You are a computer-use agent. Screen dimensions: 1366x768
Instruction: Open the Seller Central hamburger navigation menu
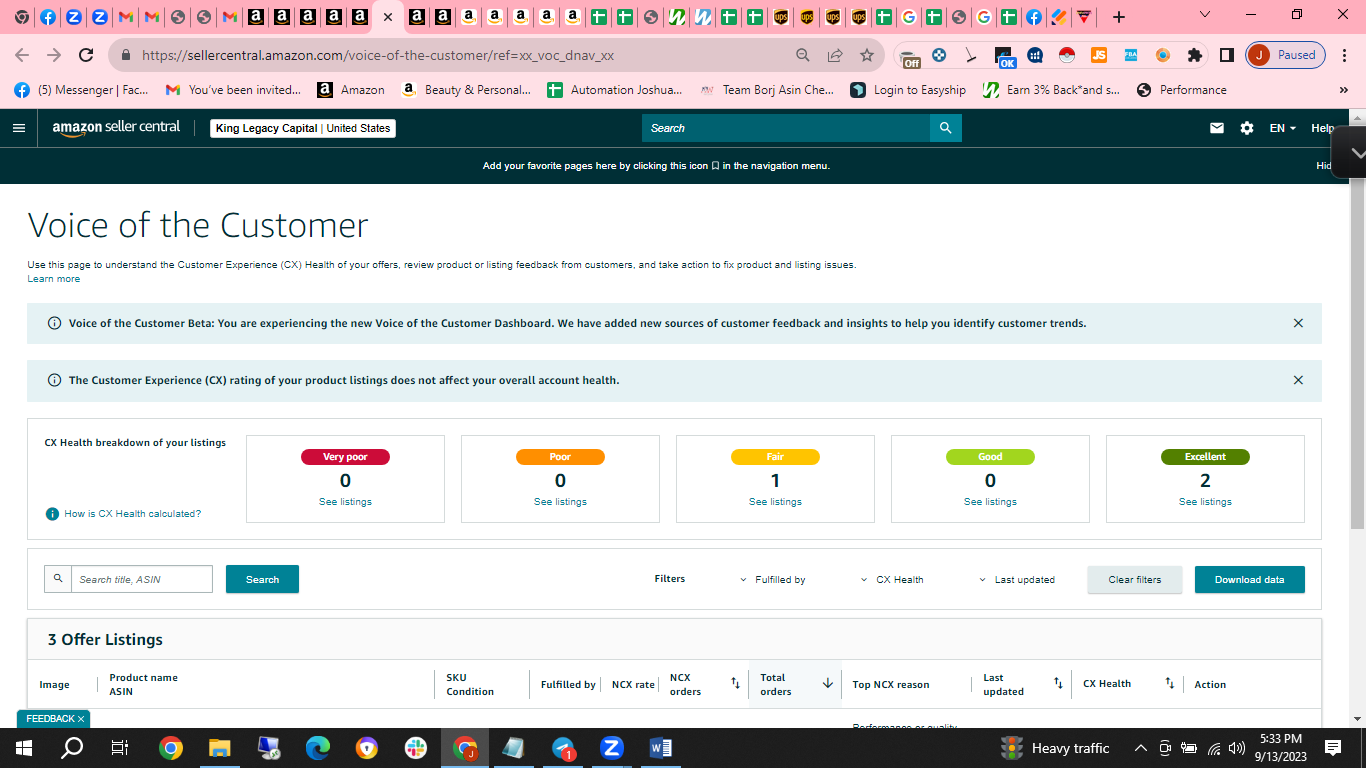[x=19, y=128]
